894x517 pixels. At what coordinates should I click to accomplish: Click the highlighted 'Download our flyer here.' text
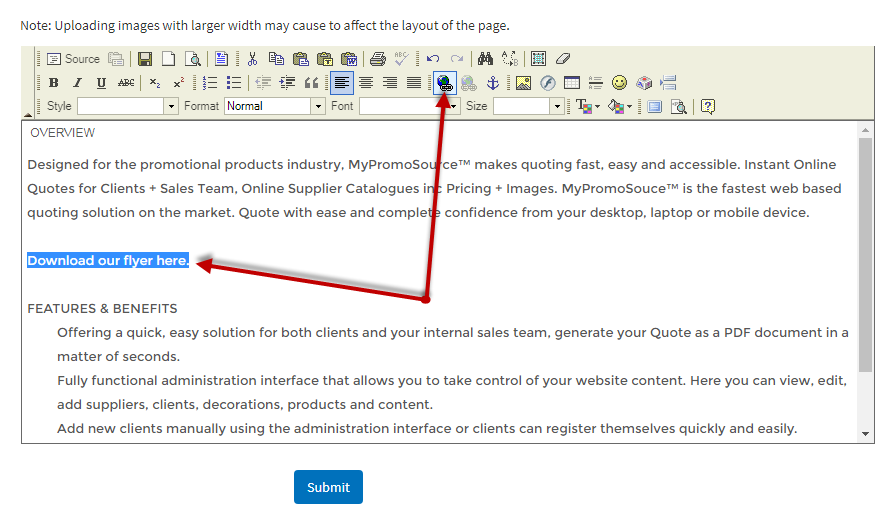point(108,260)
